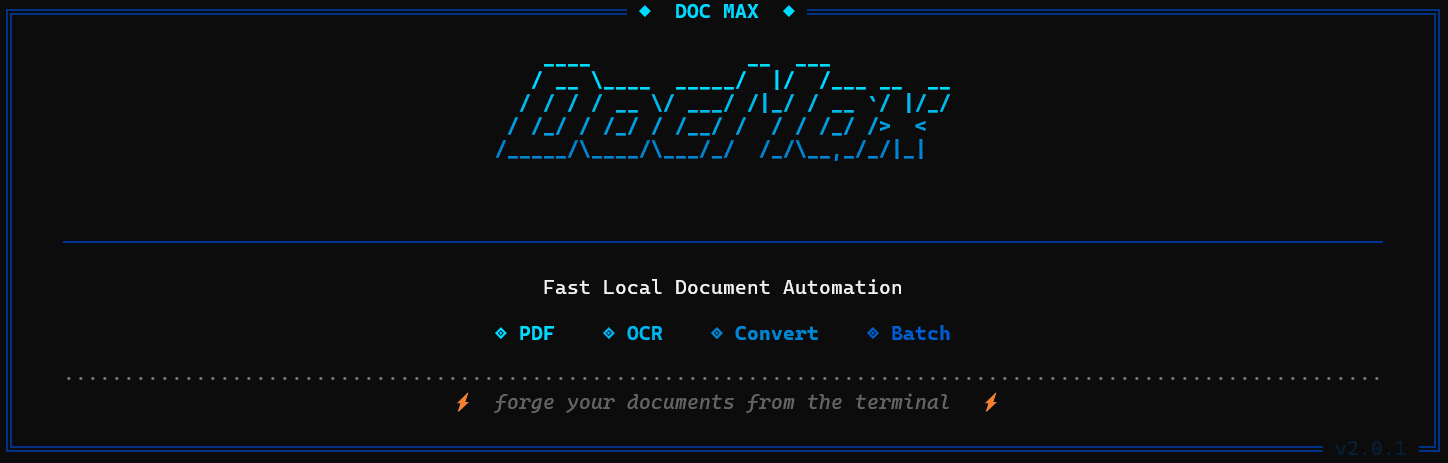The width and height of the screenshot is (1448, 463).
Task: Select the PDF feature label
Action: (536, 334)
